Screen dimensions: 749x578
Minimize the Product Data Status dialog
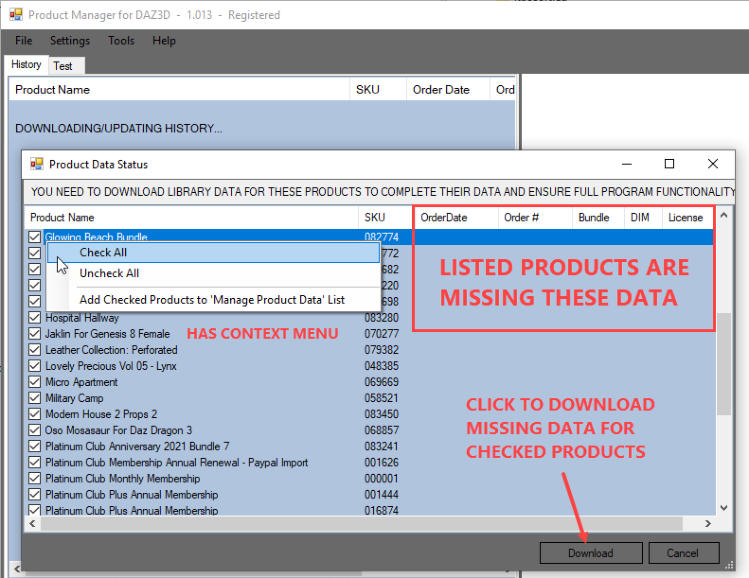click(626, 164)
